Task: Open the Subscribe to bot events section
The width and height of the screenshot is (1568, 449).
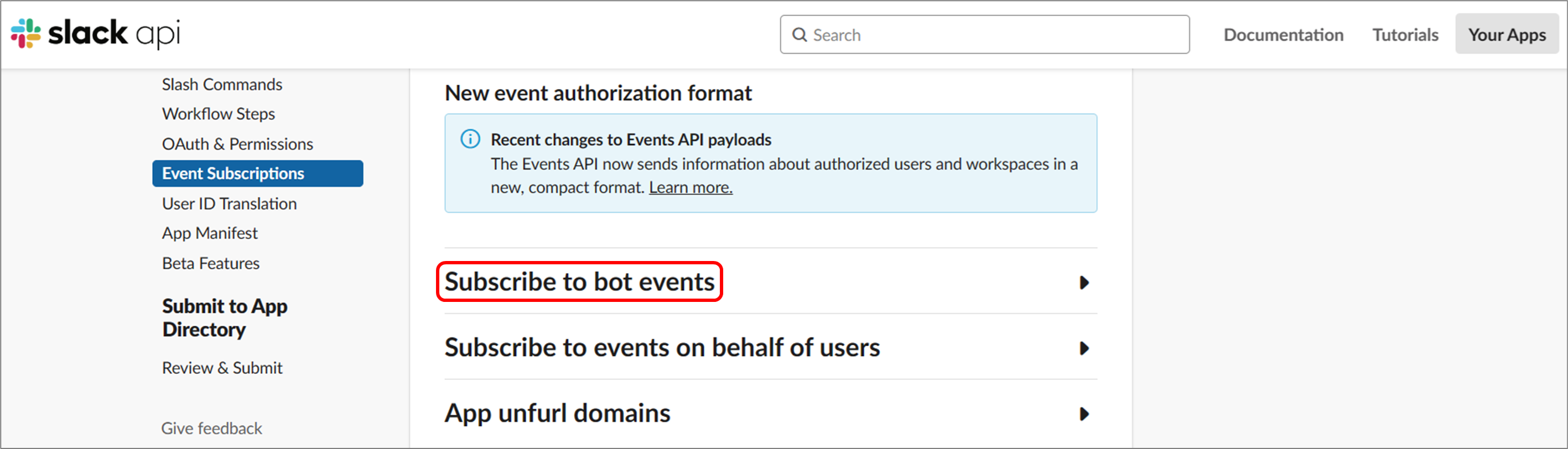Action: point(579,281)
